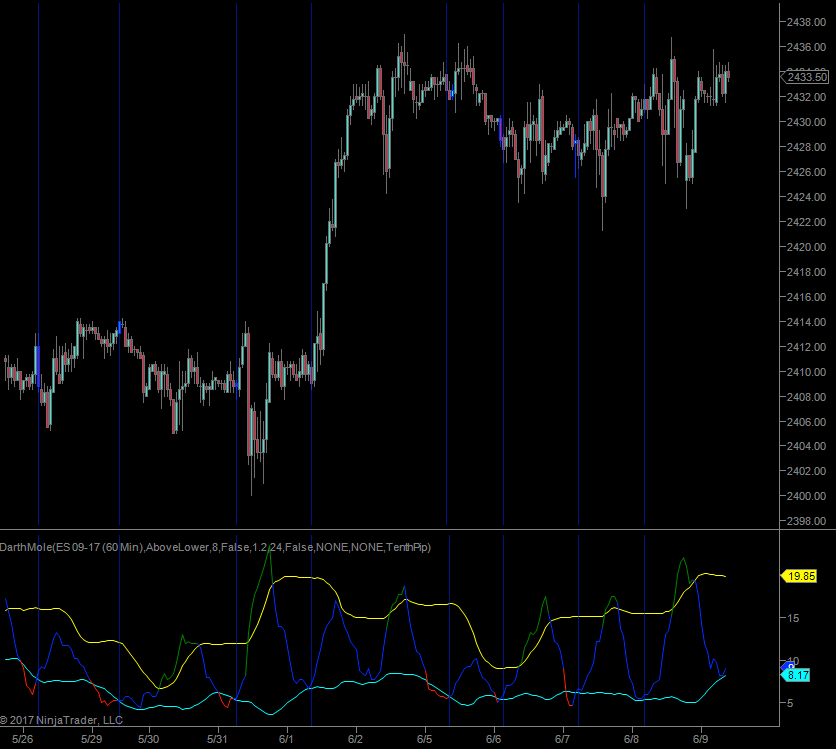Select the DarthMole indicator label text
836x749 pixels.
pos(215,547)
